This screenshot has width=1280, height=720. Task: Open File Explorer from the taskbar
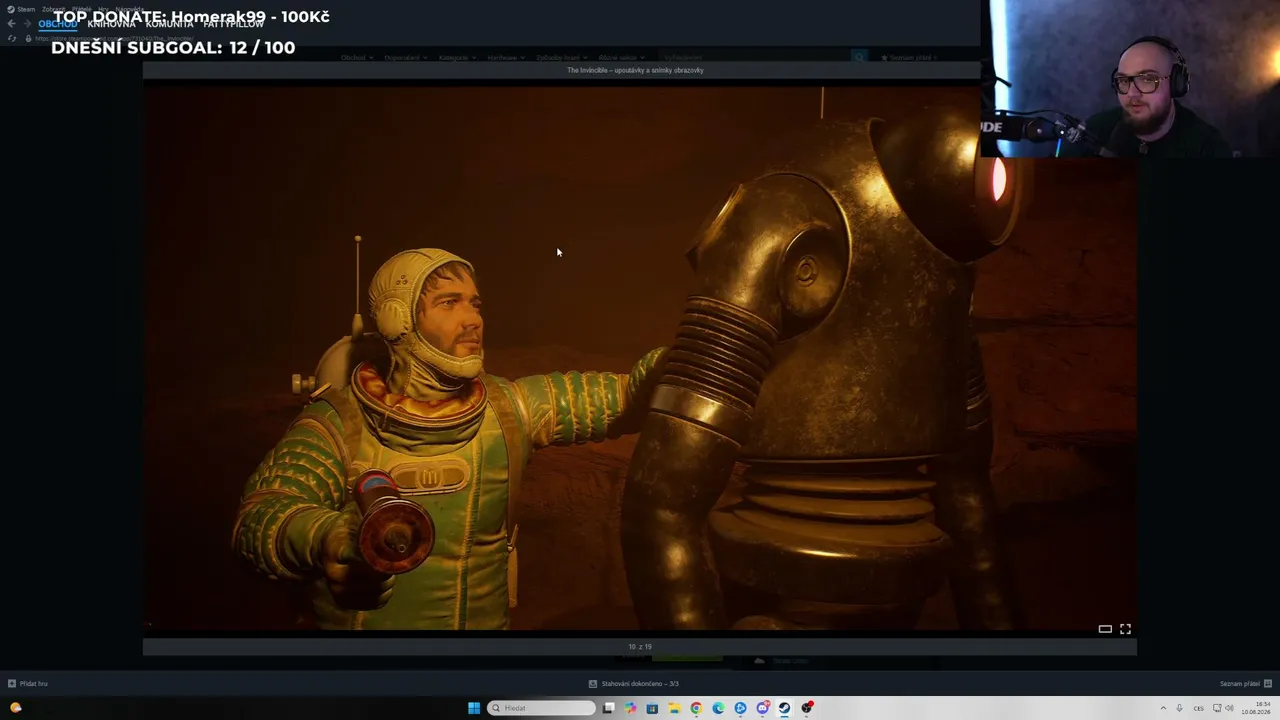coord(674,708)
